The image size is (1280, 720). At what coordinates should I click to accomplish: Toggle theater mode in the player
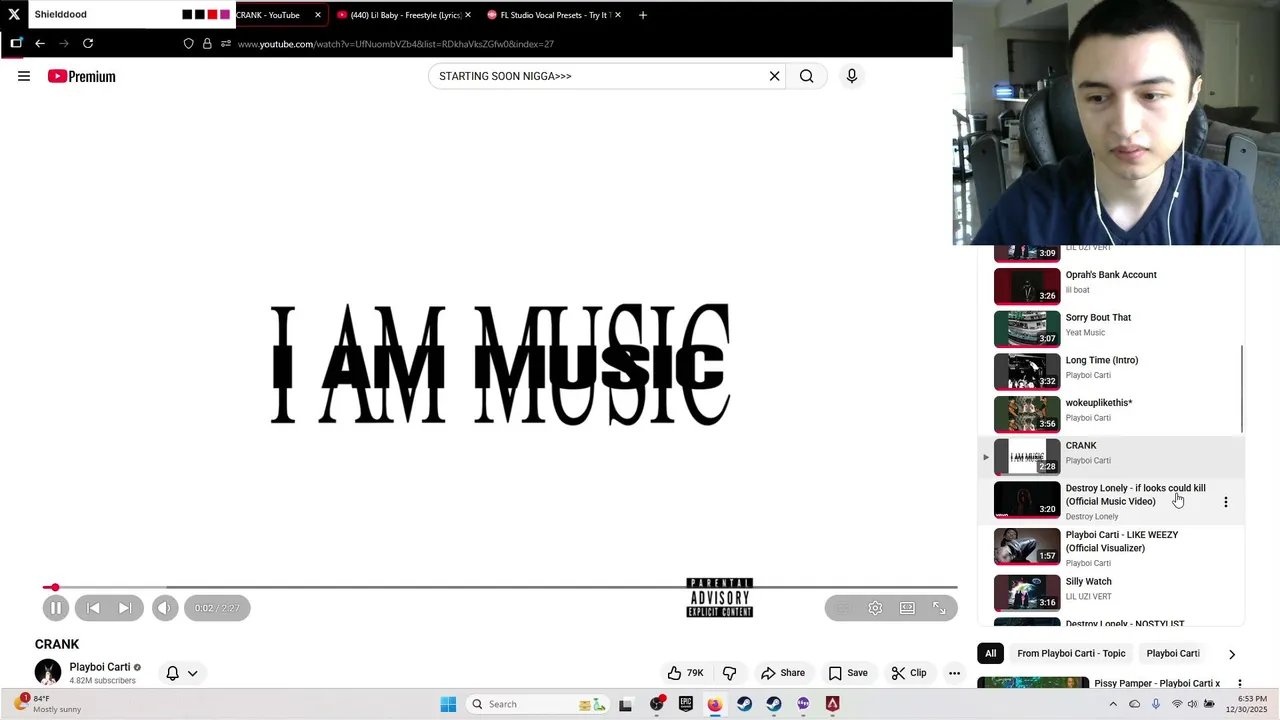click(907, 608)
